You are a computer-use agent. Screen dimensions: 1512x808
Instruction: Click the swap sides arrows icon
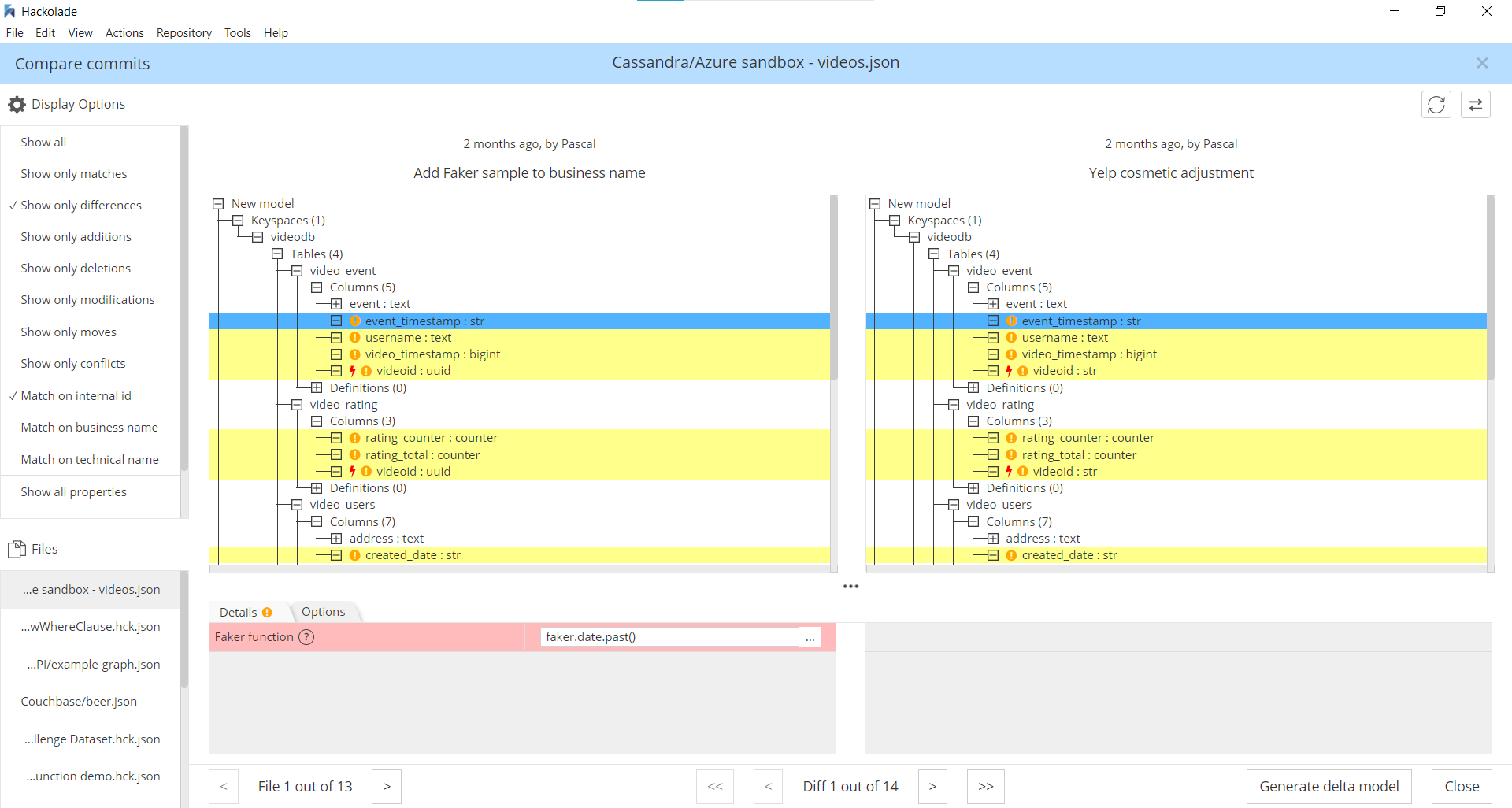pos(1477,104)
